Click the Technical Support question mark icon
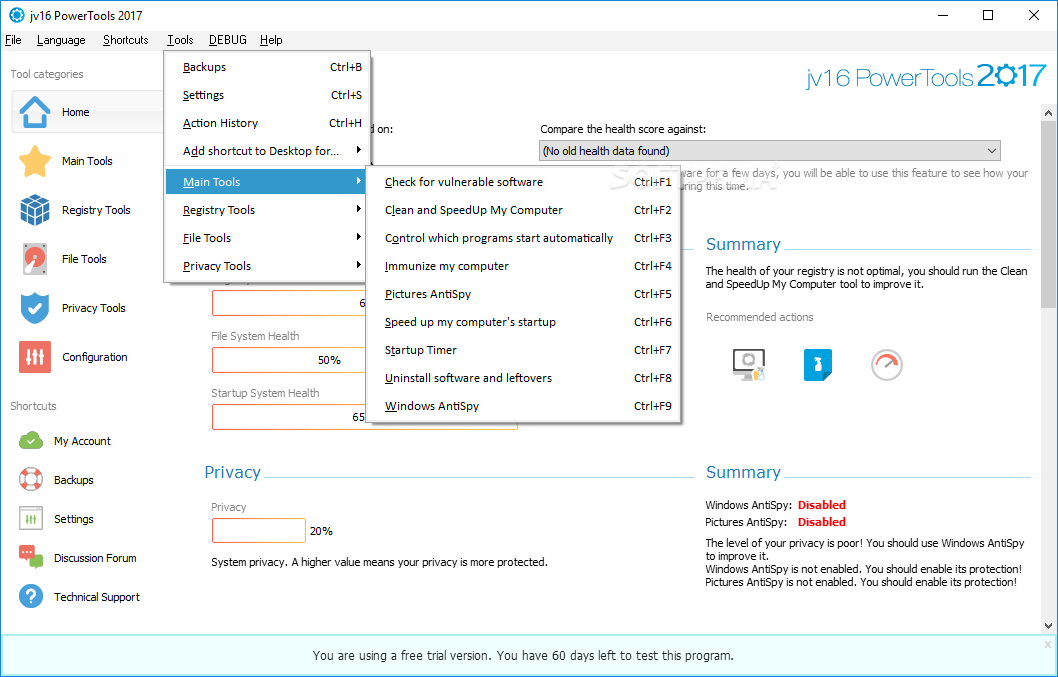Image resolution: width=1058 pixels, height=677 pixels. tap(31, 597)
